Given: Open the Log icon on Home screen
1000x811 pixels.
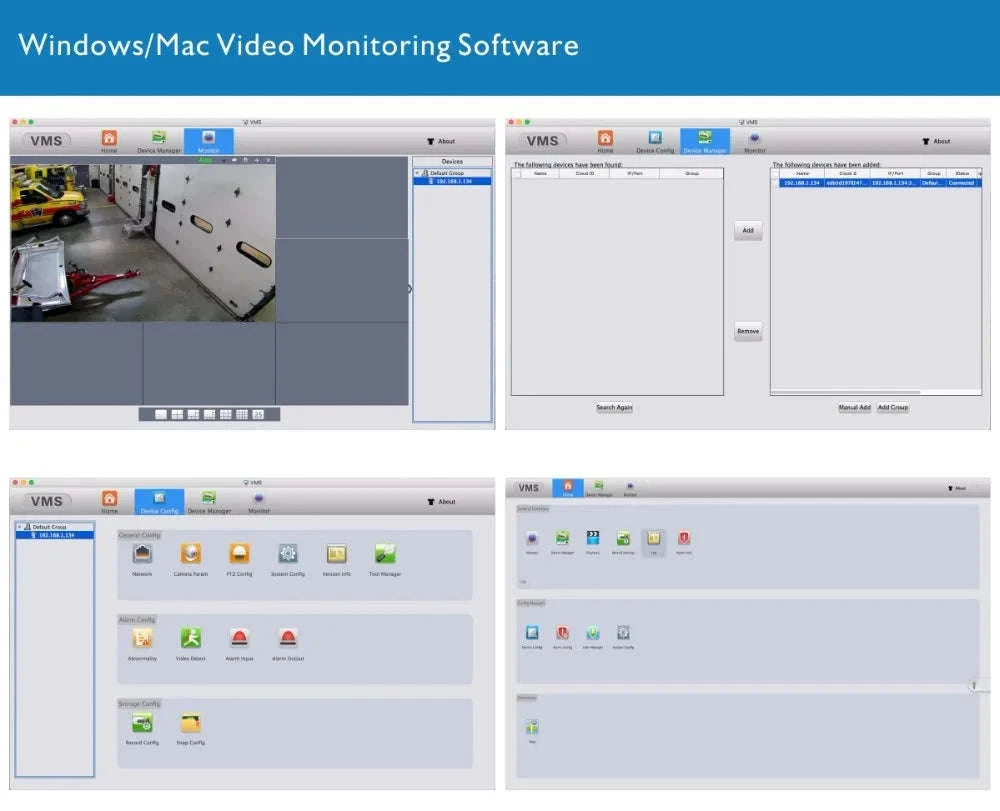Looking at the screenshot, I should (652, 538).
